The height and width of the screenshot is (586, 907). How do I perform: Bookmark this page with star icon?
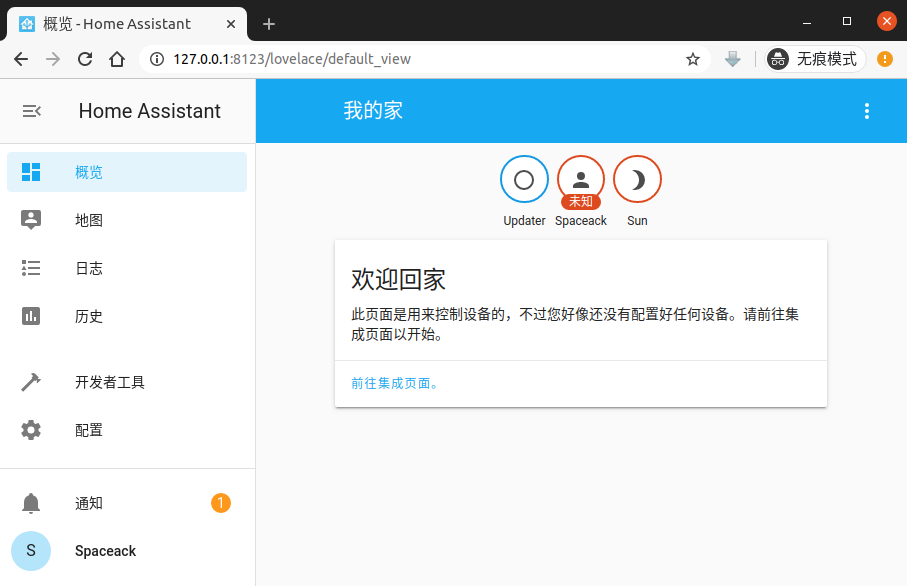692,59
